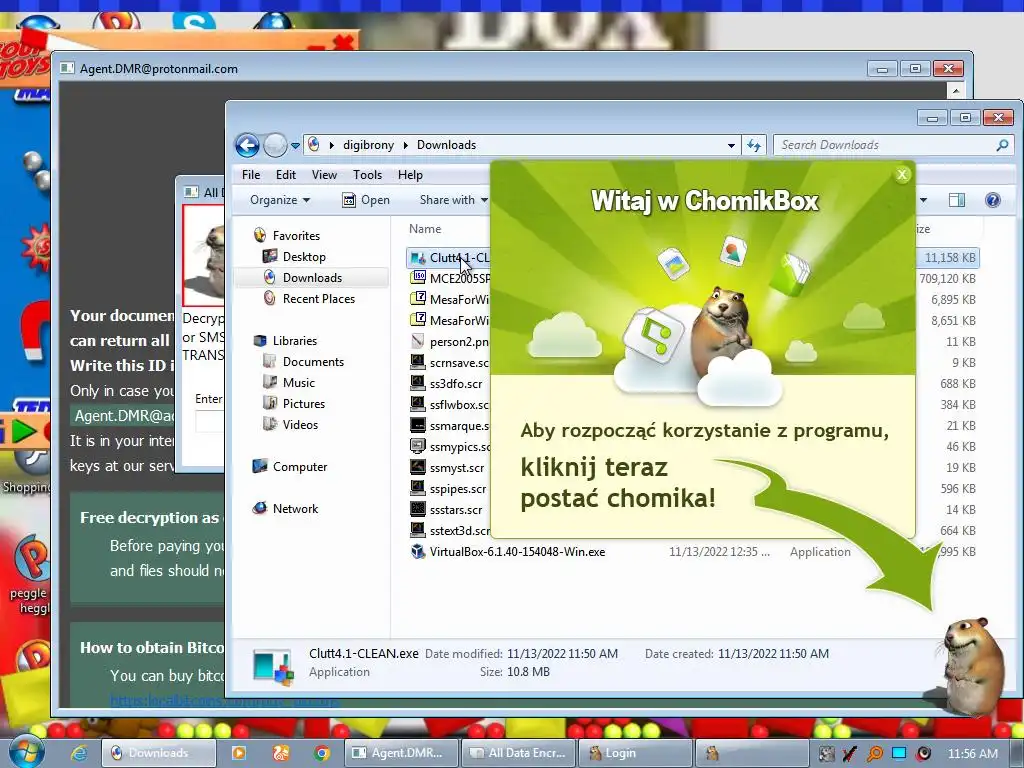Select Recent Places in navigation pane
Image resolution: width=1024 pixels, height=768 pixels.
[x=319, y=298]
